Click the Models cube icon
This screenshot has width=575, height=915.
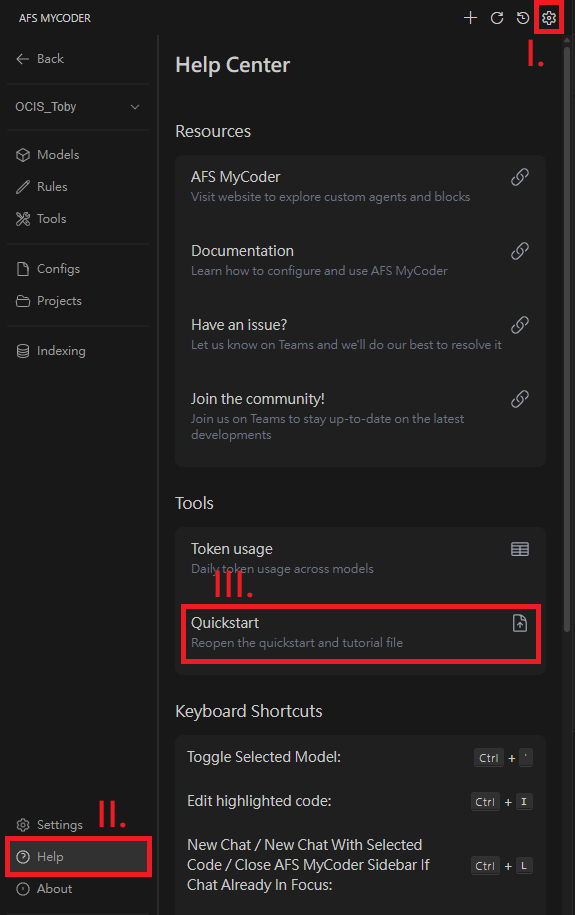23,155
